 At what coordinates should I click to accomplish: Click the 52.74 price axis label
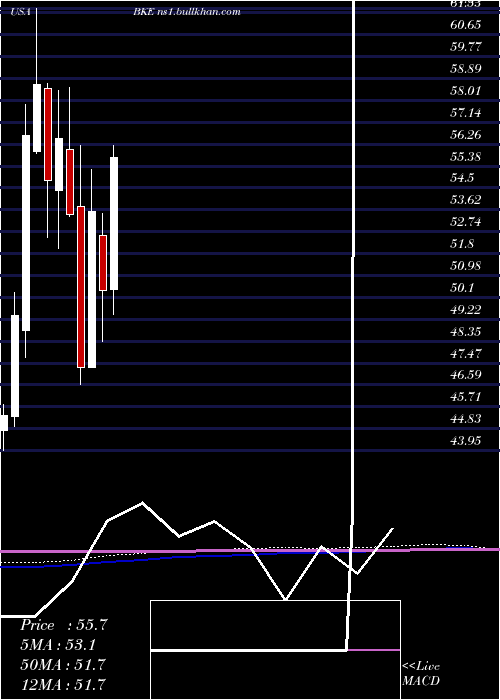click(x=466, y=221)
